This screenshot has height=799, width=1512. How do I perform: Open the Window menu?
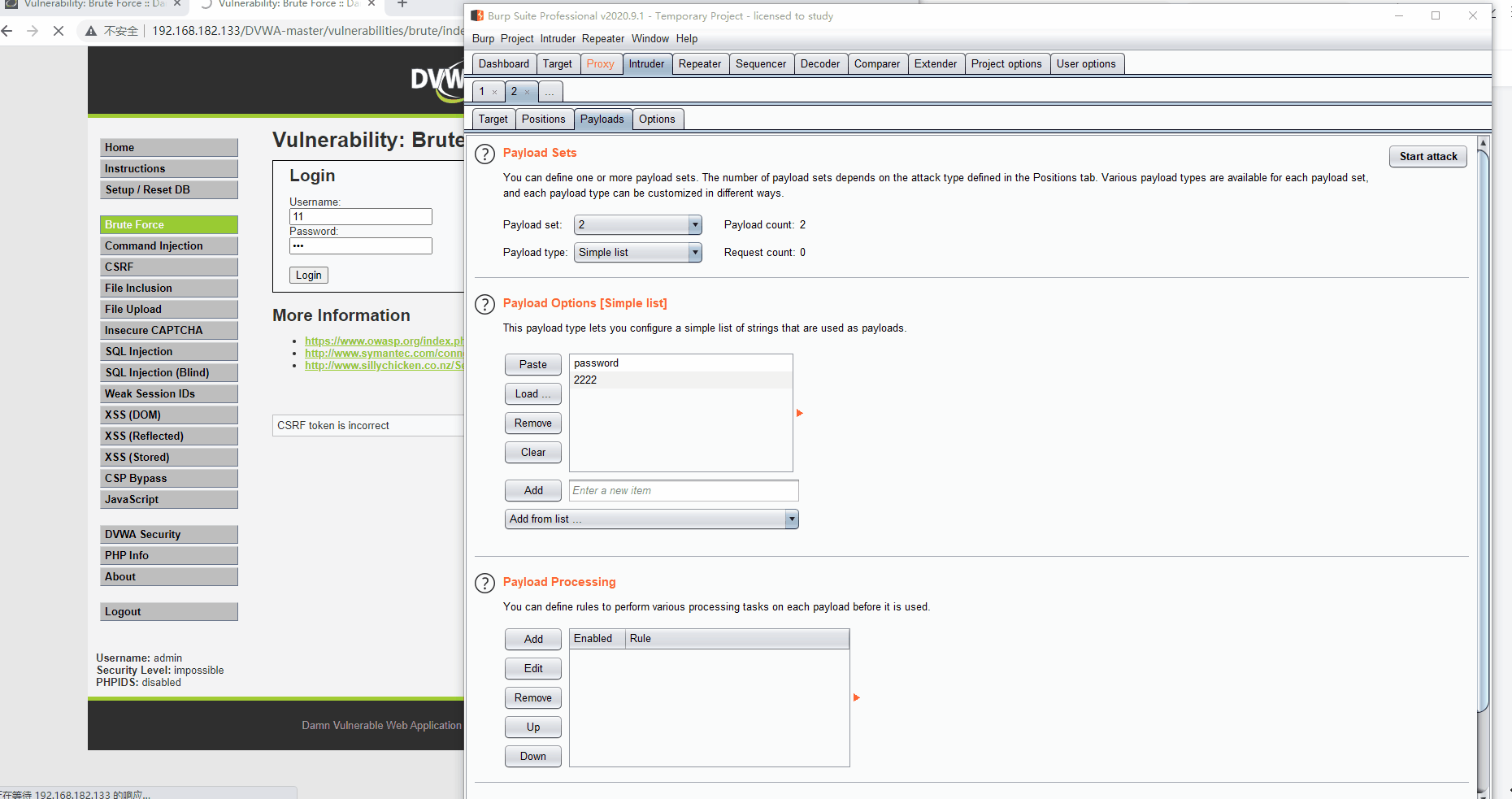click(x=650, y=39)
